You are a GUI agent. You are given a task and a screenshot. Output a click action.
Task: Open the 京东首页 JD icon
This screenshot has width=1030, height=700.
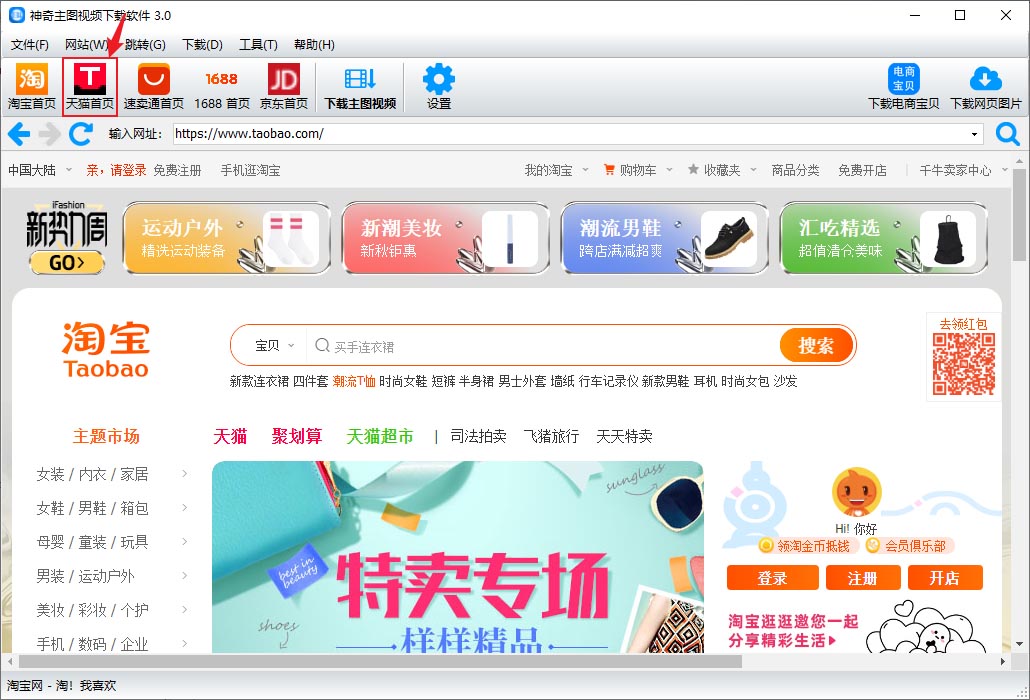tap(284, 86)
